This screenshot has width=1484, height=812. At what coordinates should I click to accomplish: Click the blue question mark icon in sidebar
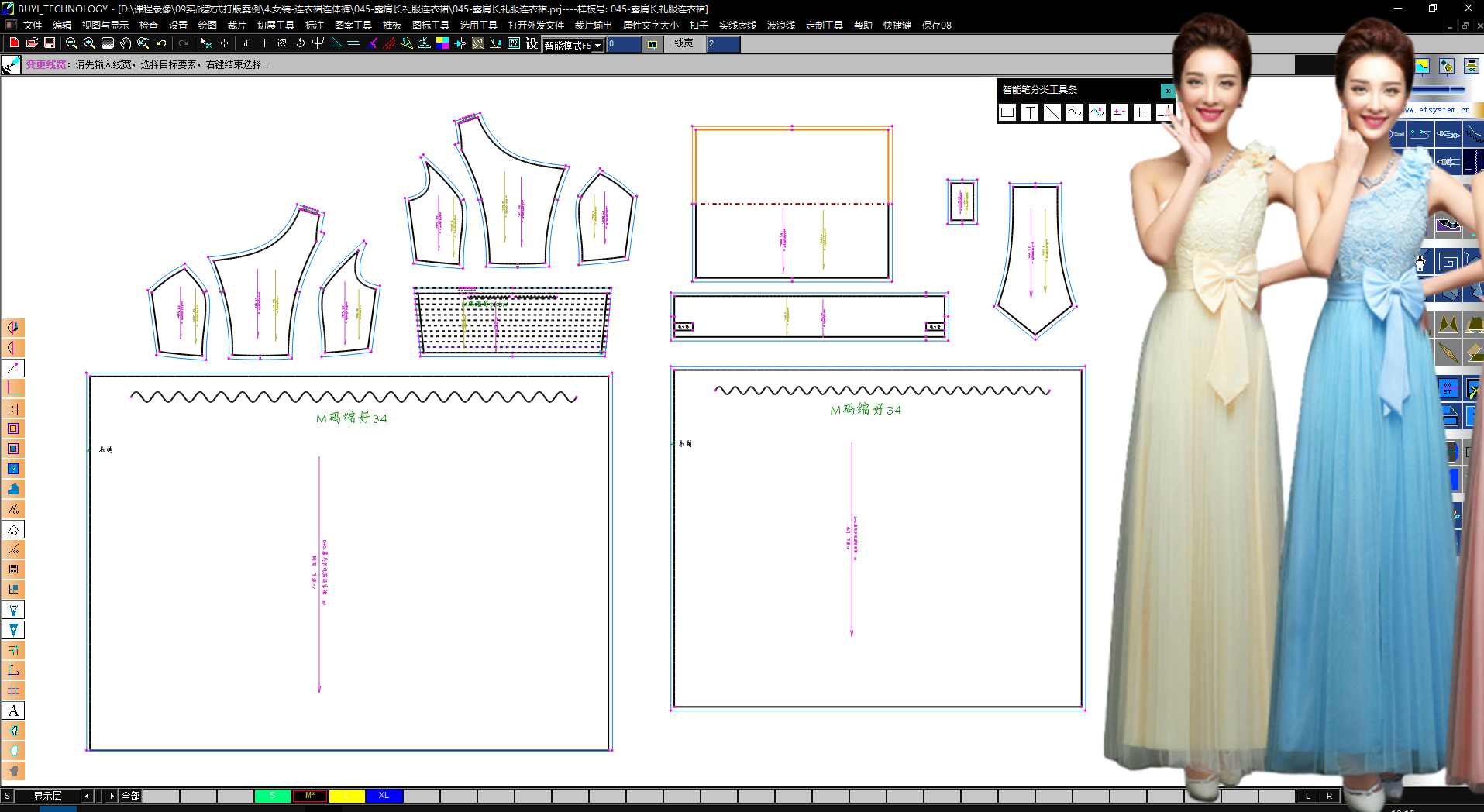click(x=13, y=469)
